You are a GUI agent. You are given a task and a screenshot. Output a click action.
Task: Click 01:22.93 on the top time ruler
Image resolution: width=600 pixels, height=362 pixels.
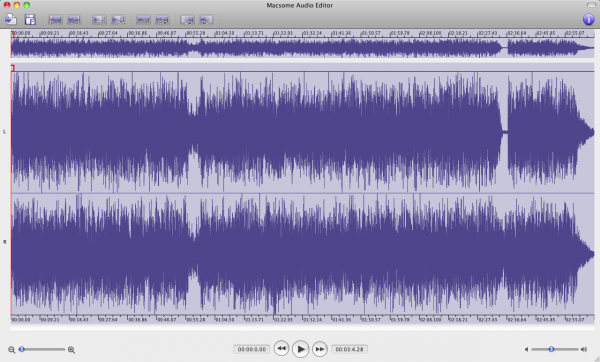click(x=283, y=33)
